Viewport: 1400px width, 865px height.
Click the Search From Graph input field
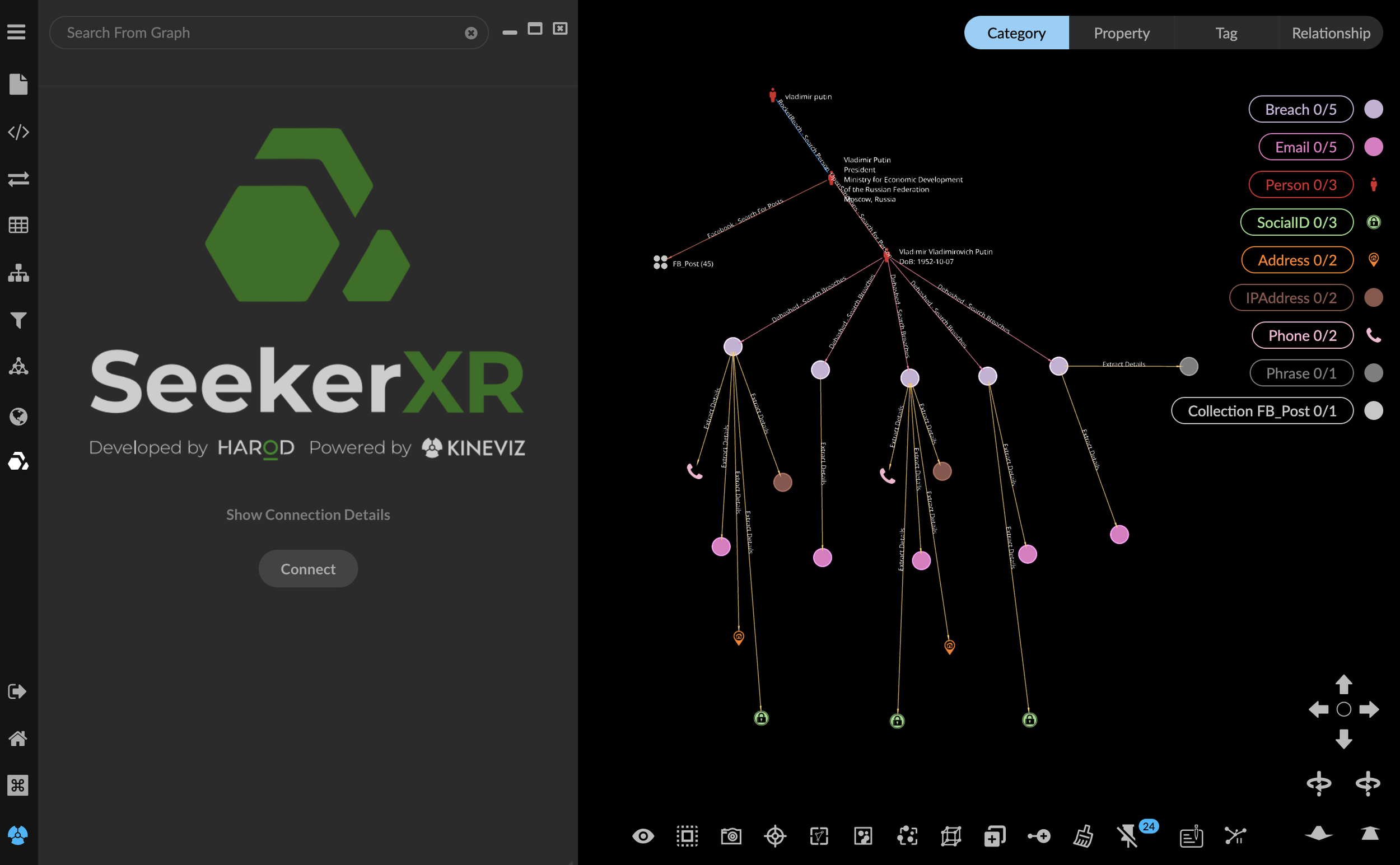click(x=269, y=32)
